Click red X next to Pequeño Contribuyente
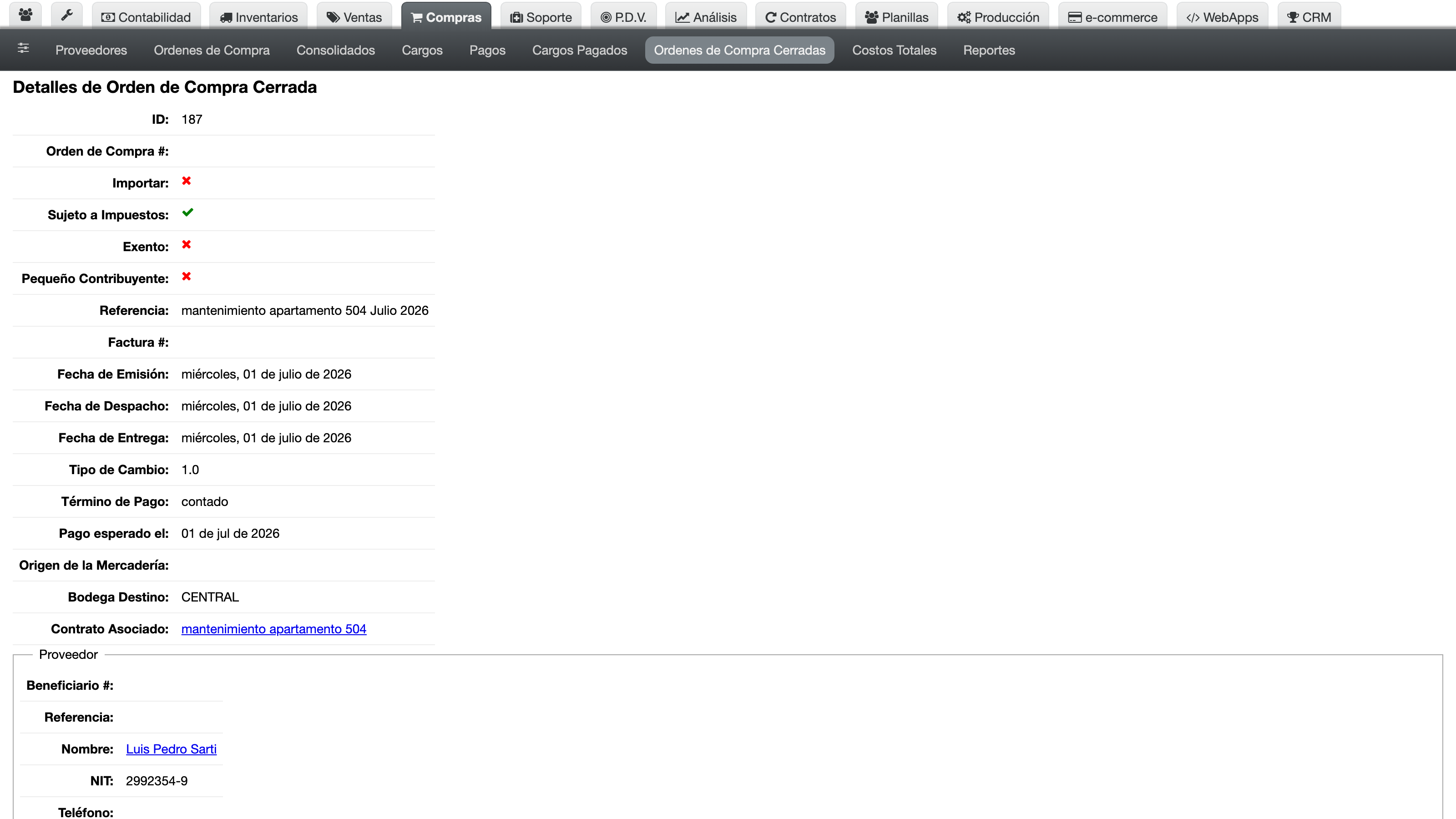 coord(187,276)
